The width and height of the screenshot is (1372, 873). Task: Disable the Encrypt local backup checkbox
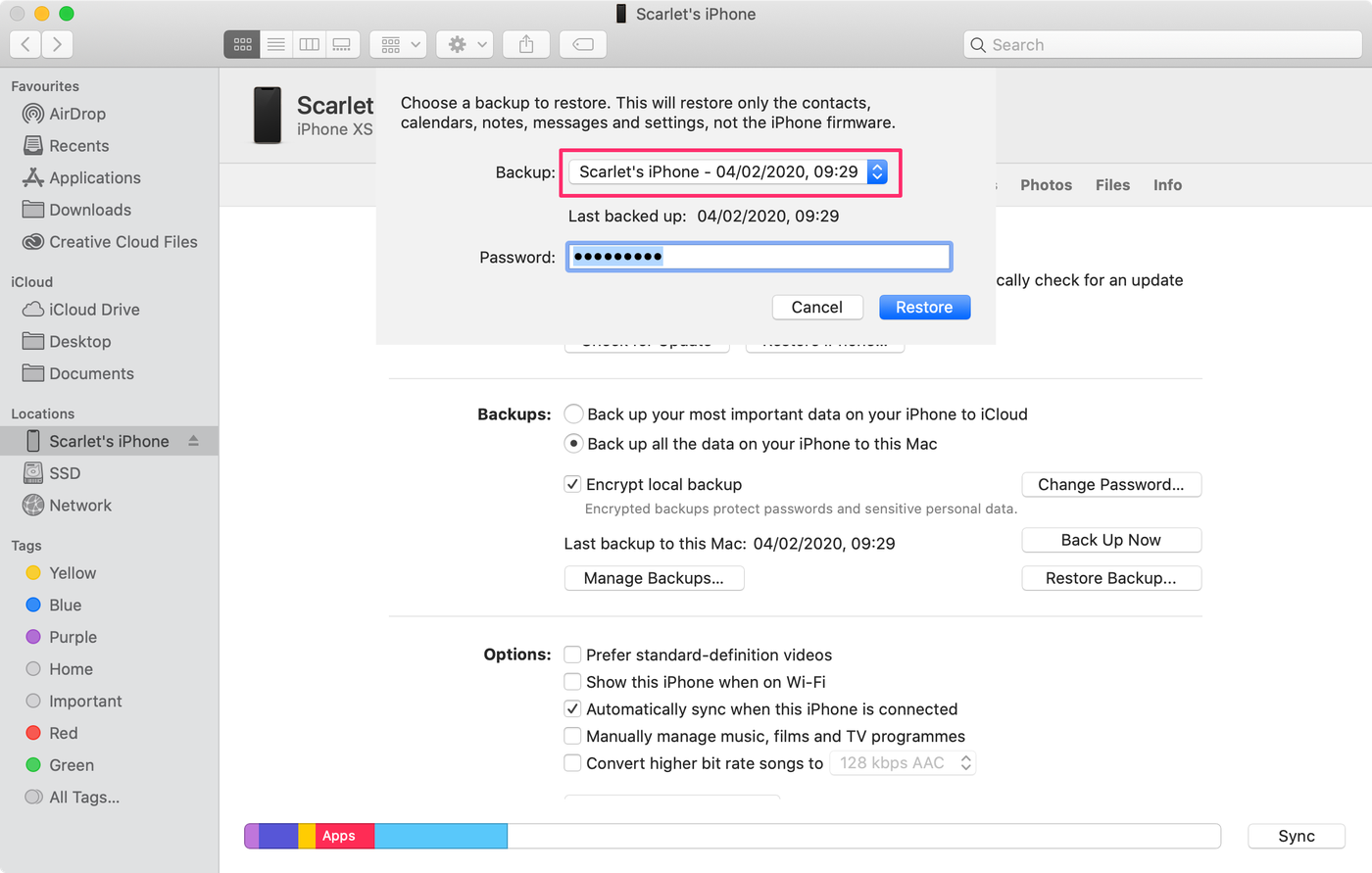point(573,484)
